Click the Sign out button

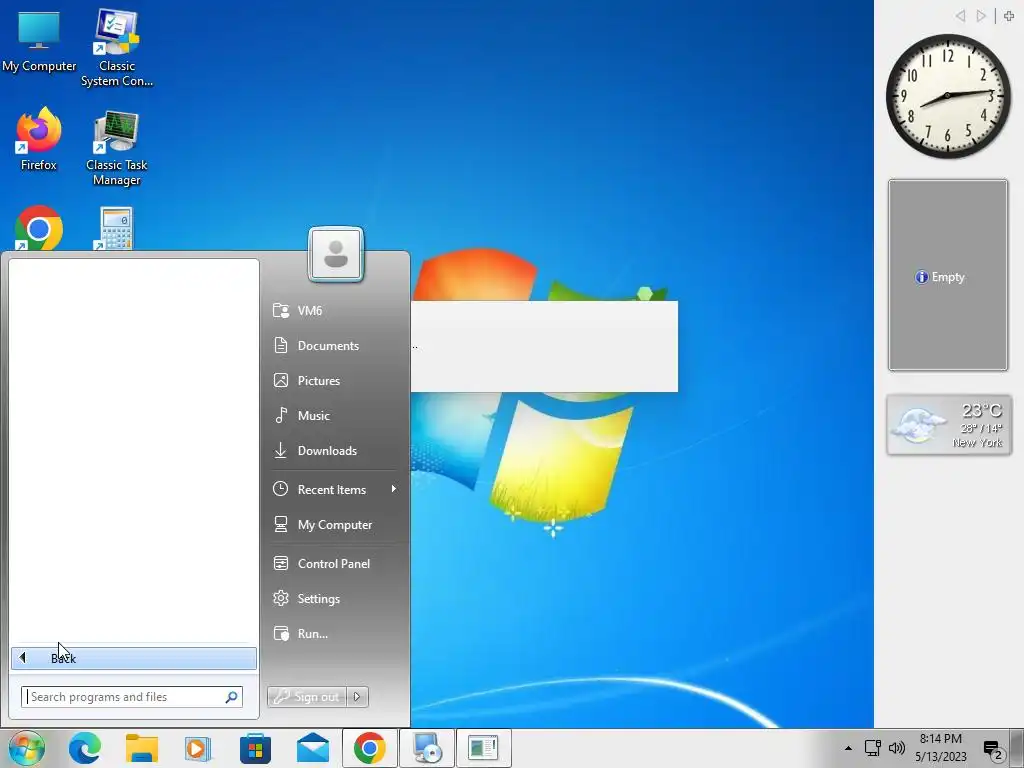click(x=307, y=697)
